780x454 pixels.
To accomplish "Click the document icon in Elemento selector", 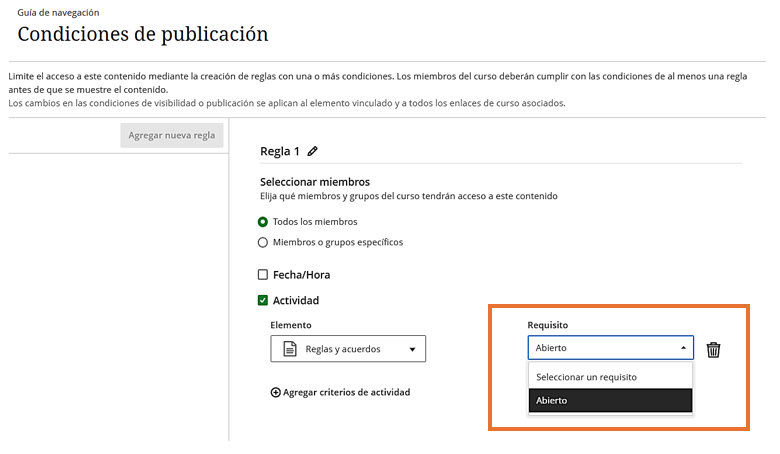I will (289, 349).
